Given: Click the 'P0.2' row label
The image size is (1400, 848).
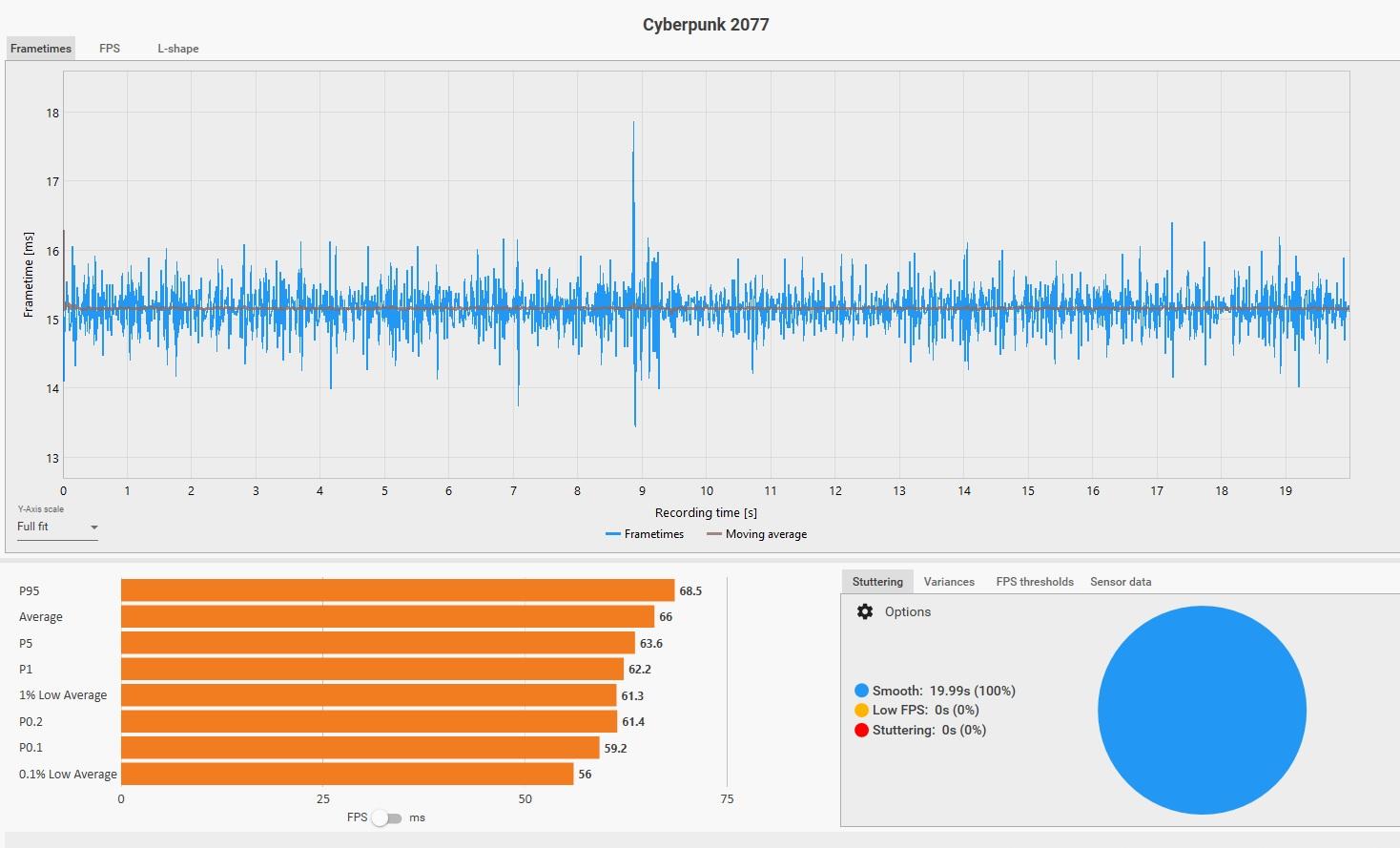Looking at the screenshot, I should [31, 722].
